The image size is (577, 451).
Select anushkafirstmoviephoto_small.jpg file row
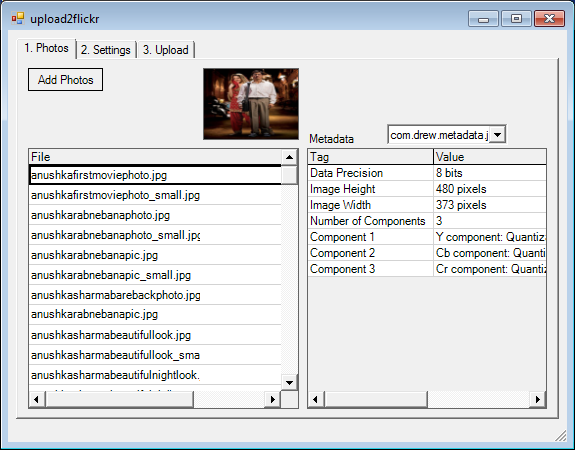pyautogui.click(x=155, y=195)
